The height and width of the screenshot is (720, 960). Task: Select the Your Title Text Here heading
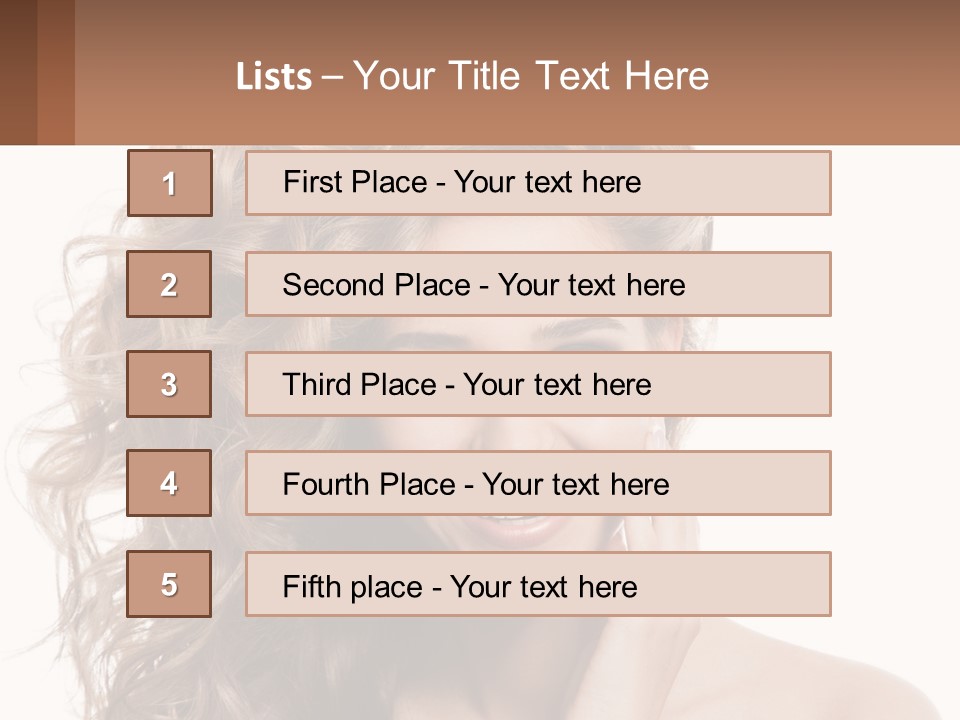point(531,76)
